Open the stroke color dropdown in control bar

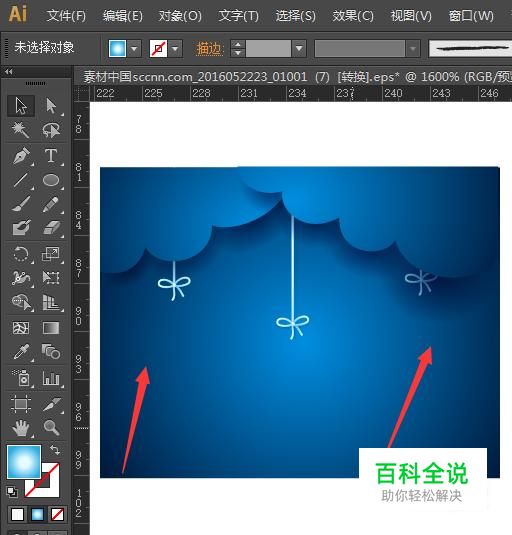[175, 48]
